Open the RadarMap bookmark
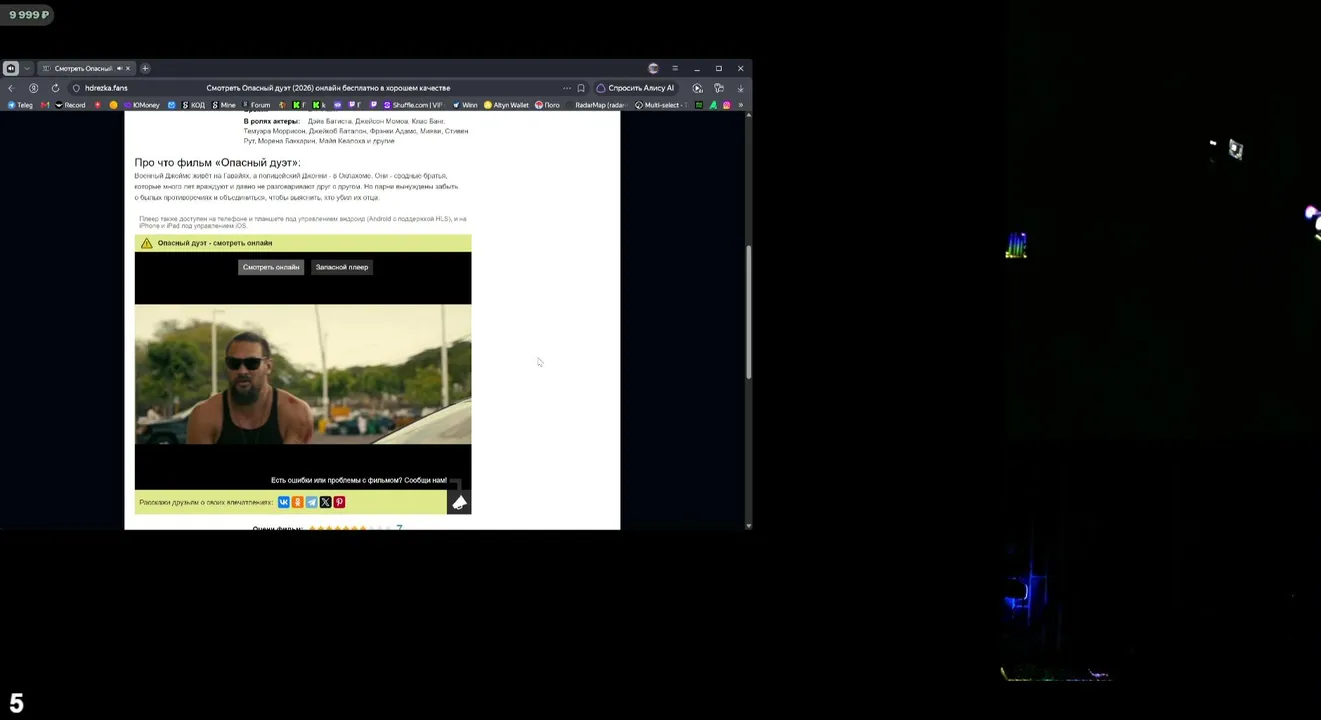Image resolution: width=1321 pixels, height=720 pixels. pos(596,105)
